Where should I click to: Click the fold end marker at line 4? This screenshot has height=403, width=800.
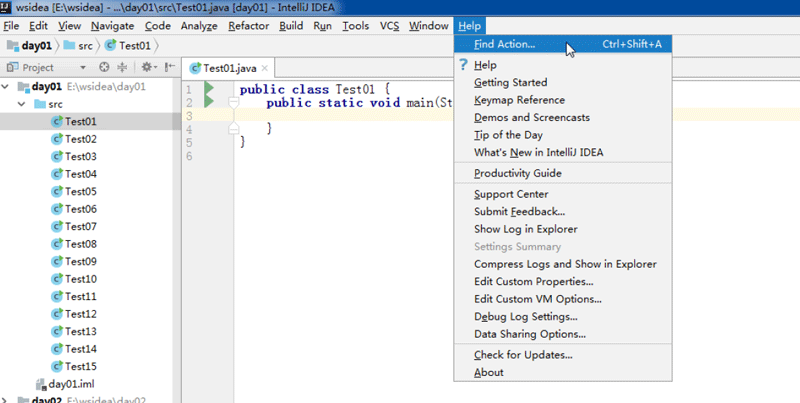pos(233,129)
